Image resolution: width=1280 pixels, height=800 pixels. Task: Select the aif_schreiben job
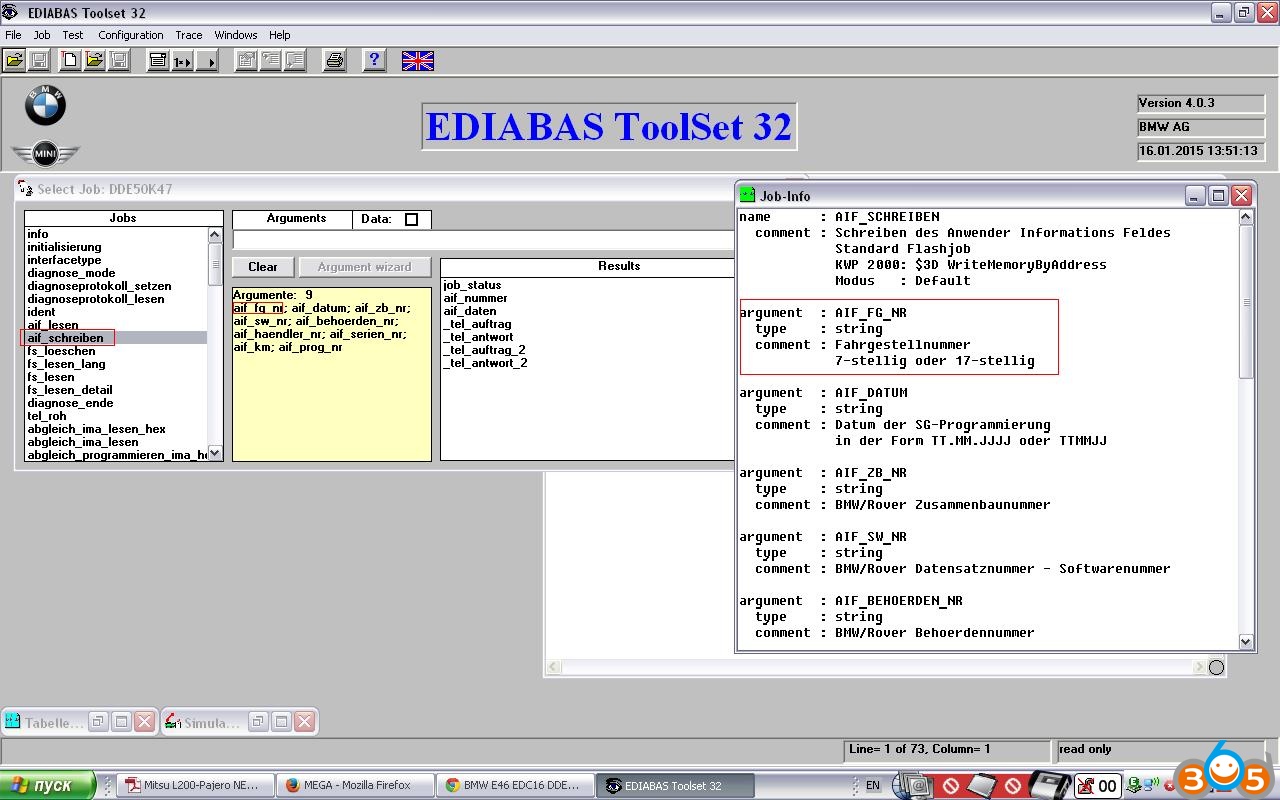(x=65, y=338)
